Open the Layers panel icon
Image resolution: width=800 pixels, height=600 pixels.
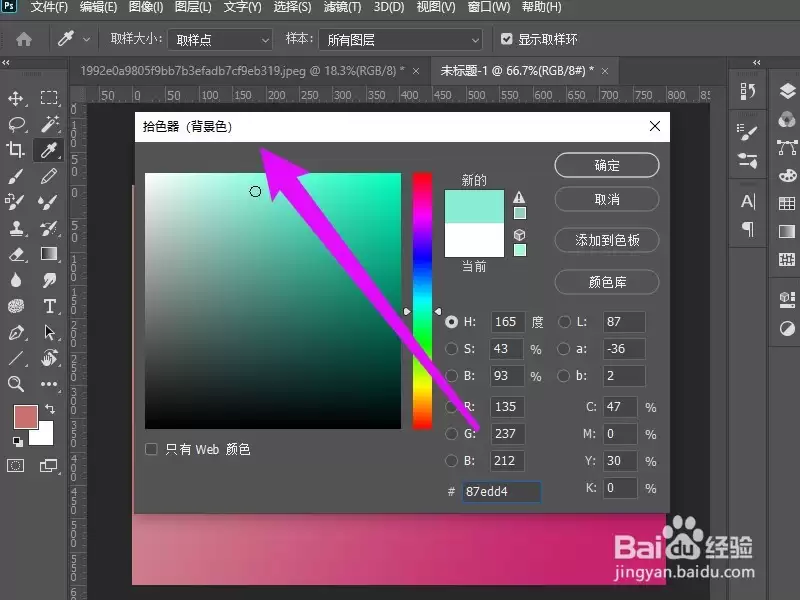(x=787, y=91)
